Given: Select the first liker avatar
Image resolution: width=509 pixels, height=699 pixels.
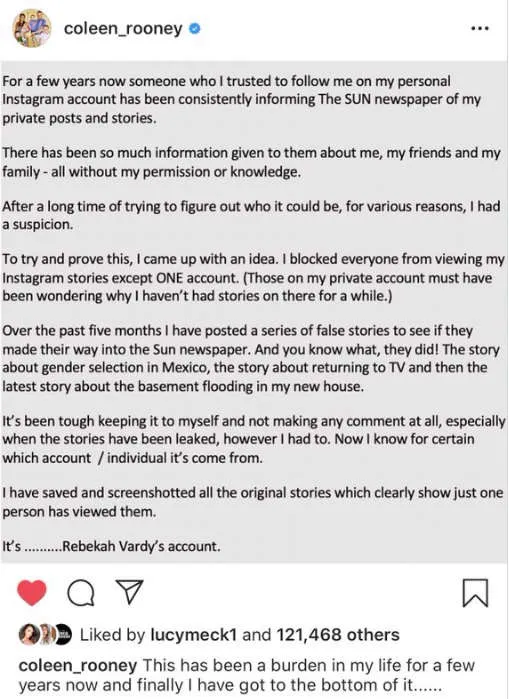Looking at the screenshot, I should click(x=29, y=634).
